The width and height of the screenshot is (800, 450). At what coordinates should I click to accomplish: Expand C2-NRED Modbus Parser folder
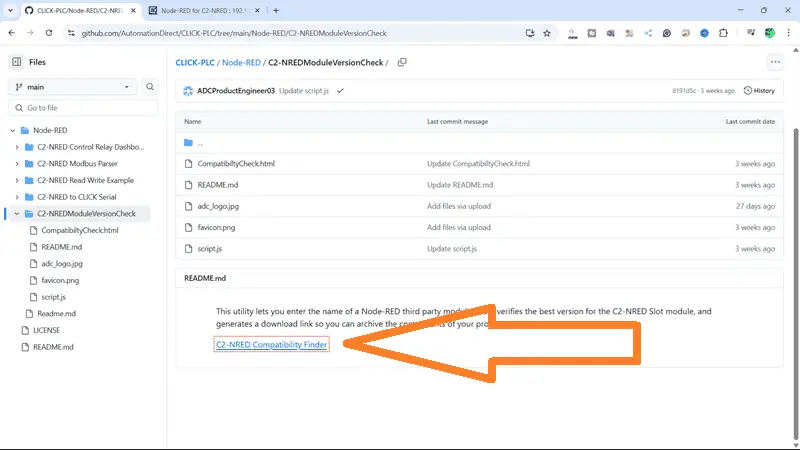click(x=17, y=164)
